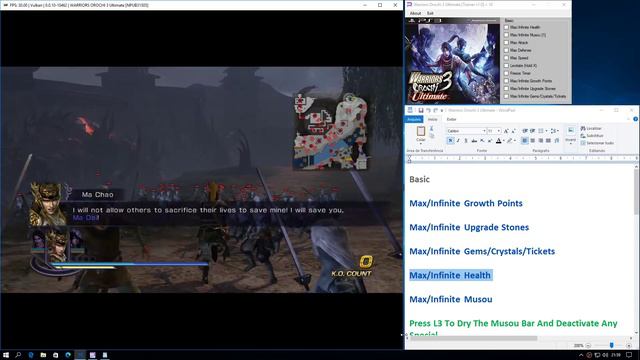Apply superscript formatting in WordPad
This screenshot has height=360, width=640.
pos(490,140)
